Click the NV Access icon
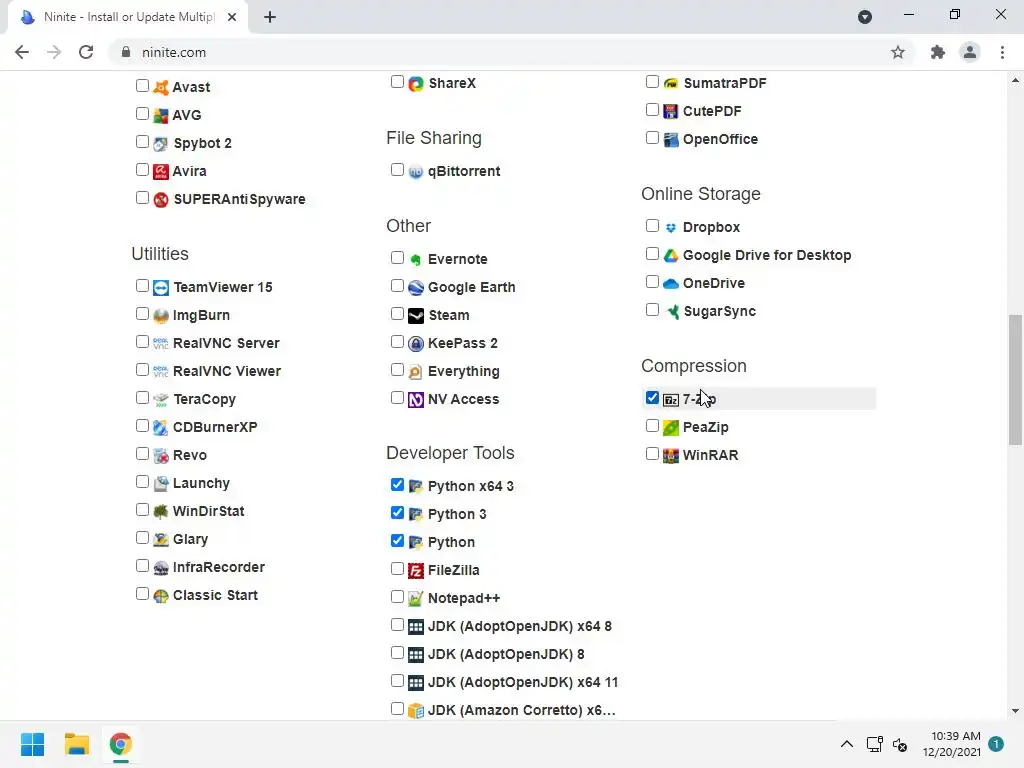This screenshot has height=768, width=1024. [416, 399]
